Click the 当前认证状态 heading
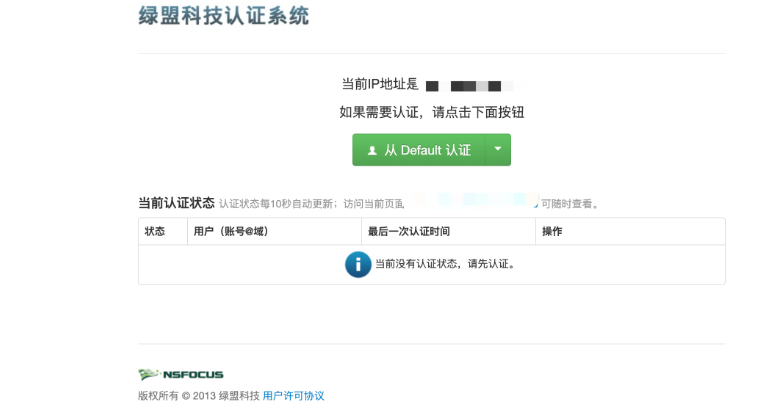This screenshot has height=418, width=783. (x=176, y=203)
